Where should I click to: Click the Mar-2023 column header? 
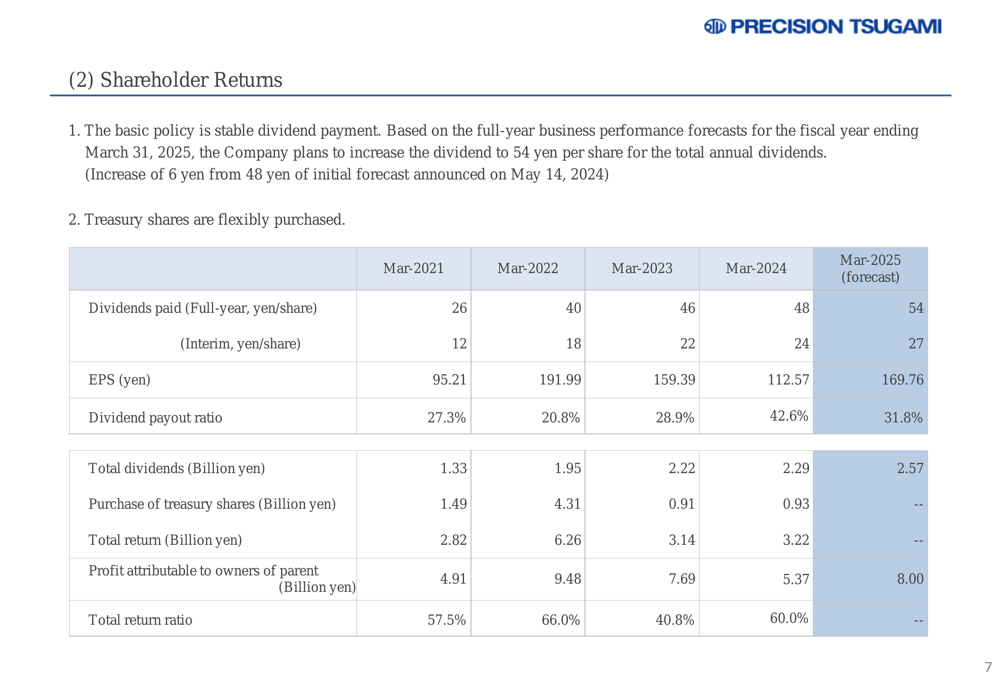pos(641,269)
